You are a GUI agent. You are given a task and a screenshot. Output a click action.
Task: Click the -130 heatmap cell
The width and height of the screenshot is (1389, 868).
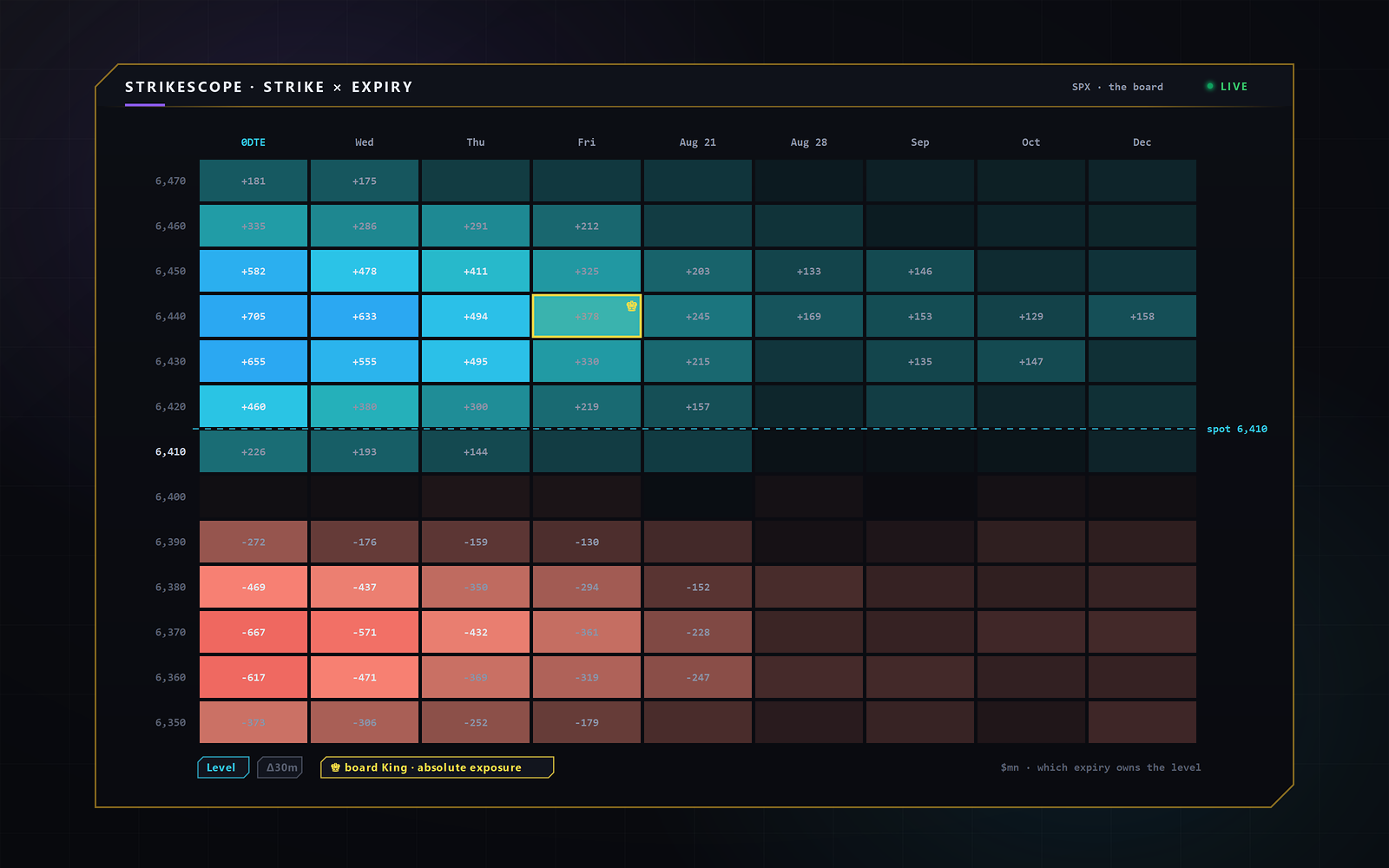[x=587, y=542]
